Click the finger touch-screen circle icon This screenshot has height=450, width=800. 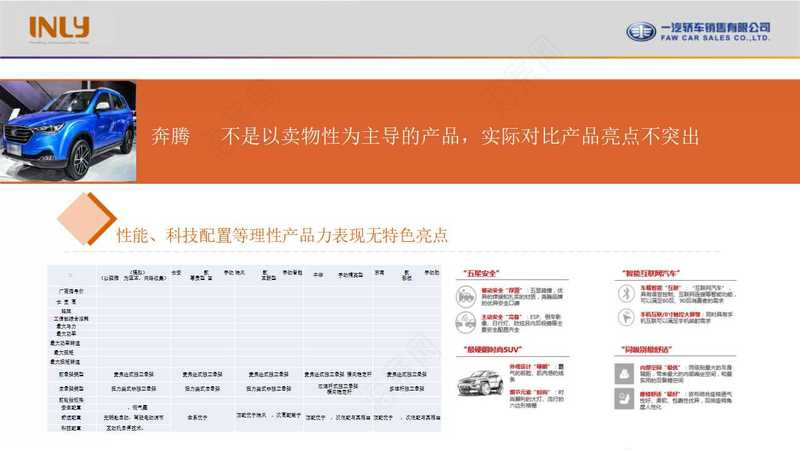pos(626,317)
